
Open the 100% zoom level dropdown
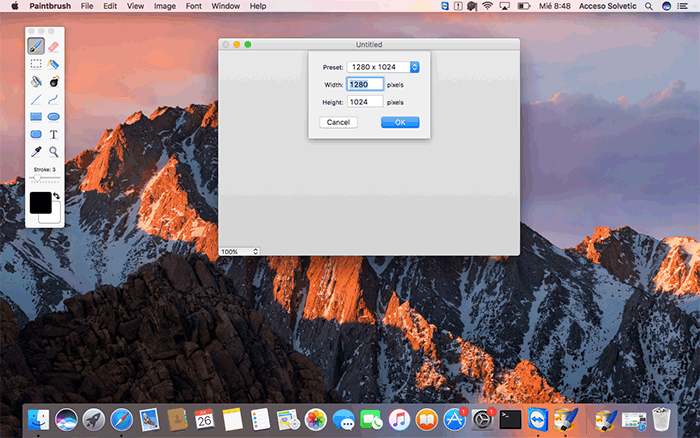[239, 251]
